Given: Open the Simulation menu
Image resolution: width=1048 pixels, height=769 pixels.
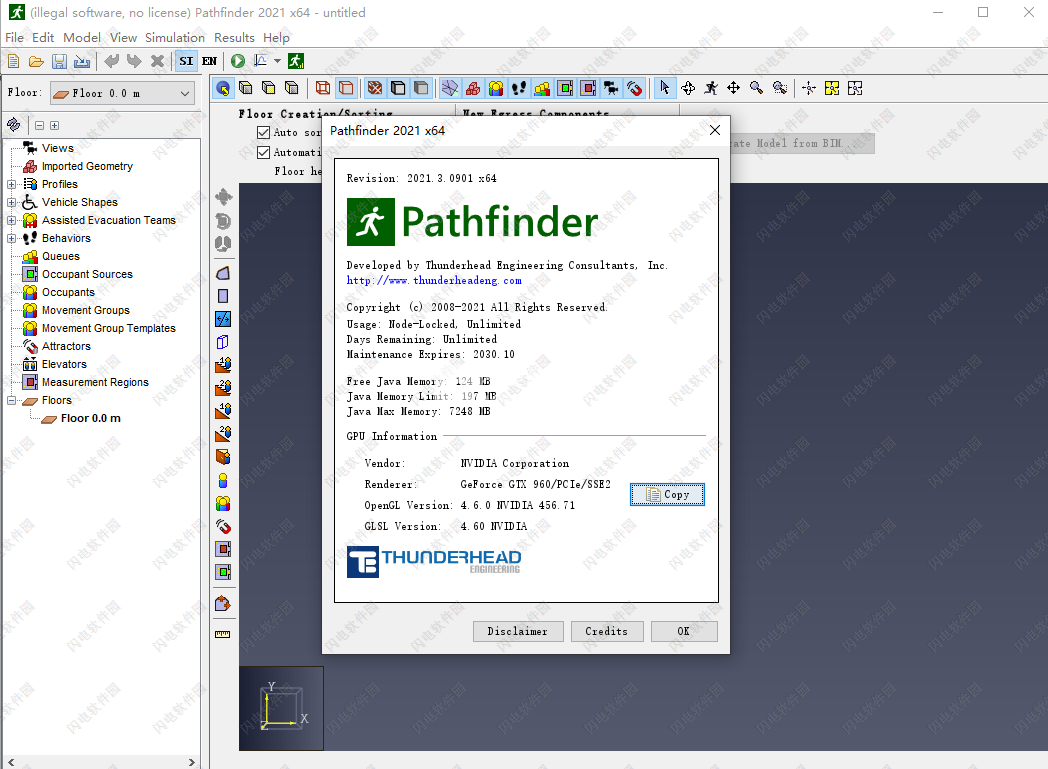Looking at the screenshot, I should point(175,37).
